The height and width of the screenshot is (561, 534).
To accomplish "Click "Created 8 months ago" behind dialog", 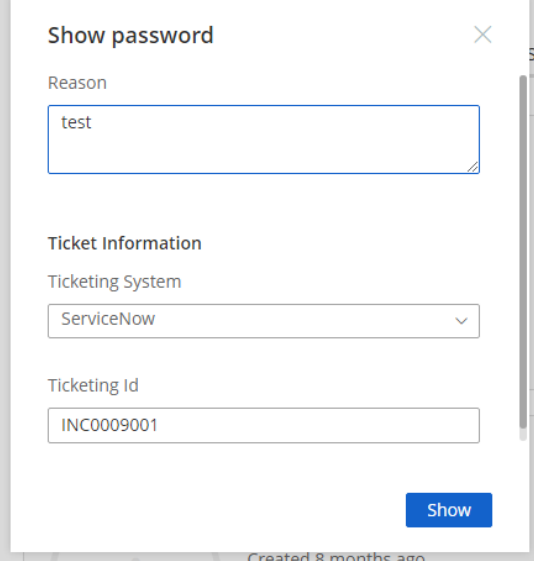I will (336, 557).
